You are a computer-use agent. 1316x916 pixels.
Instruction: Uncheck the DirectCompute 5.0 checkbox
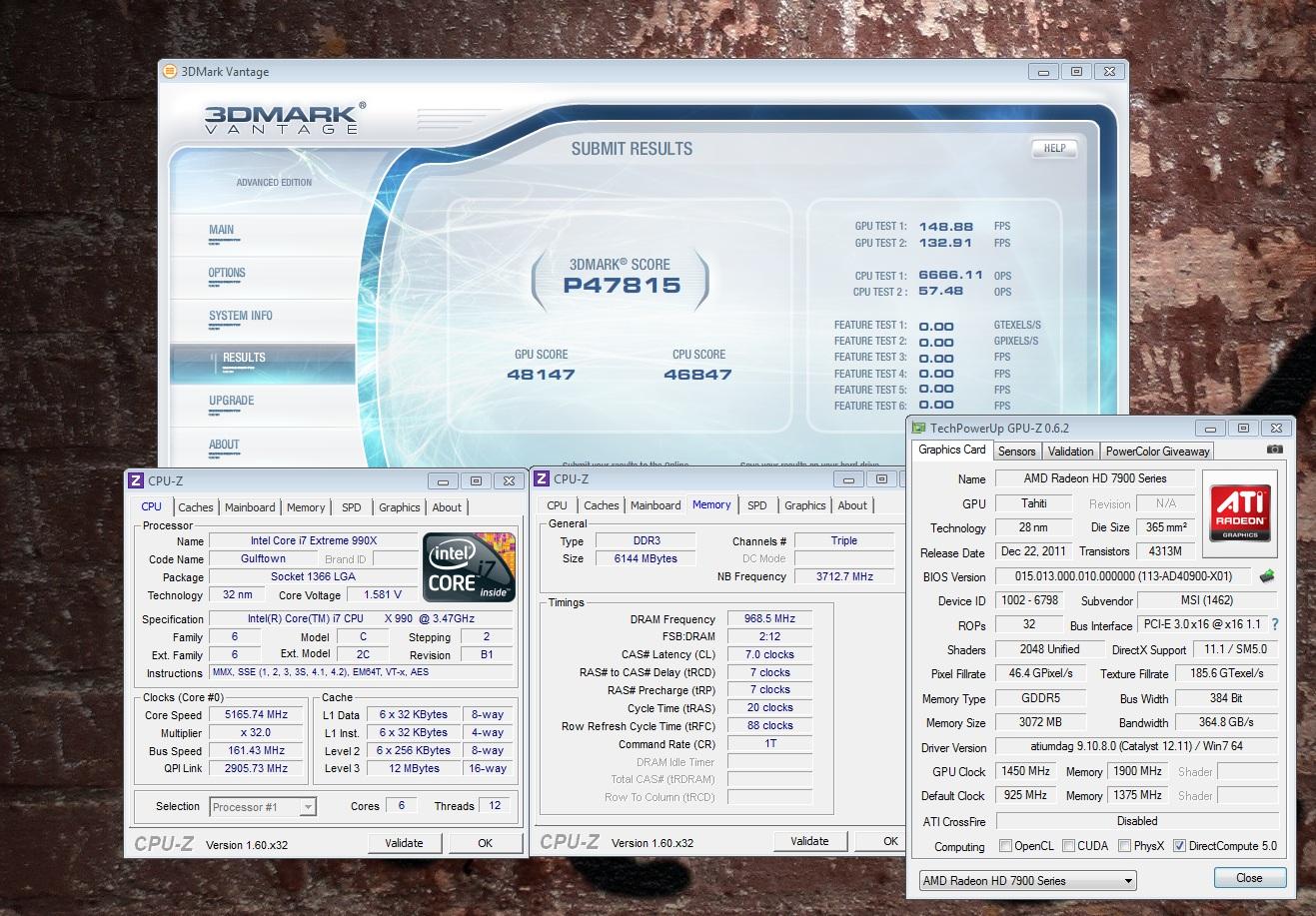coord(1179,846)
